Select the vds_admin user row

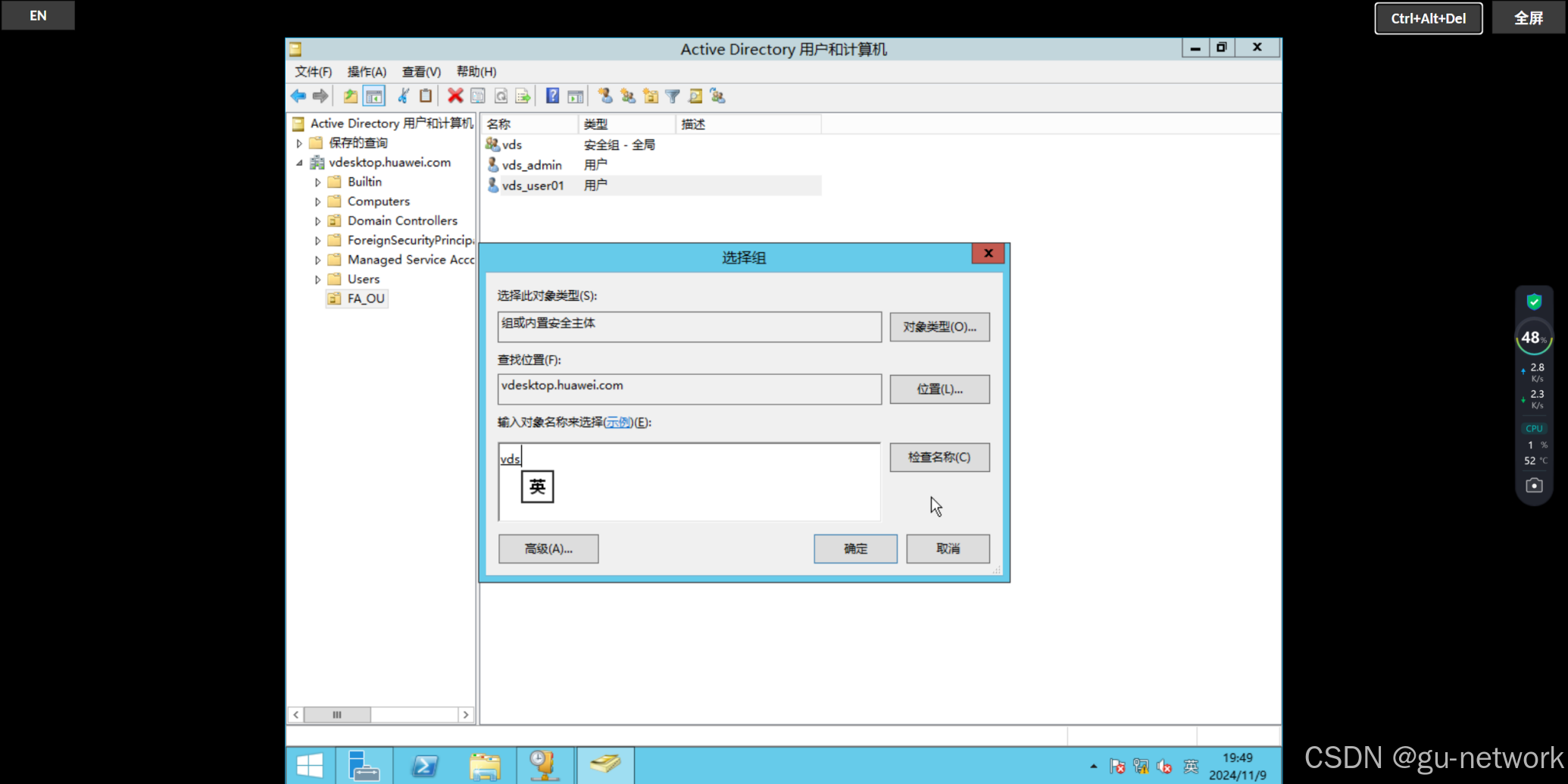point(652,165)
